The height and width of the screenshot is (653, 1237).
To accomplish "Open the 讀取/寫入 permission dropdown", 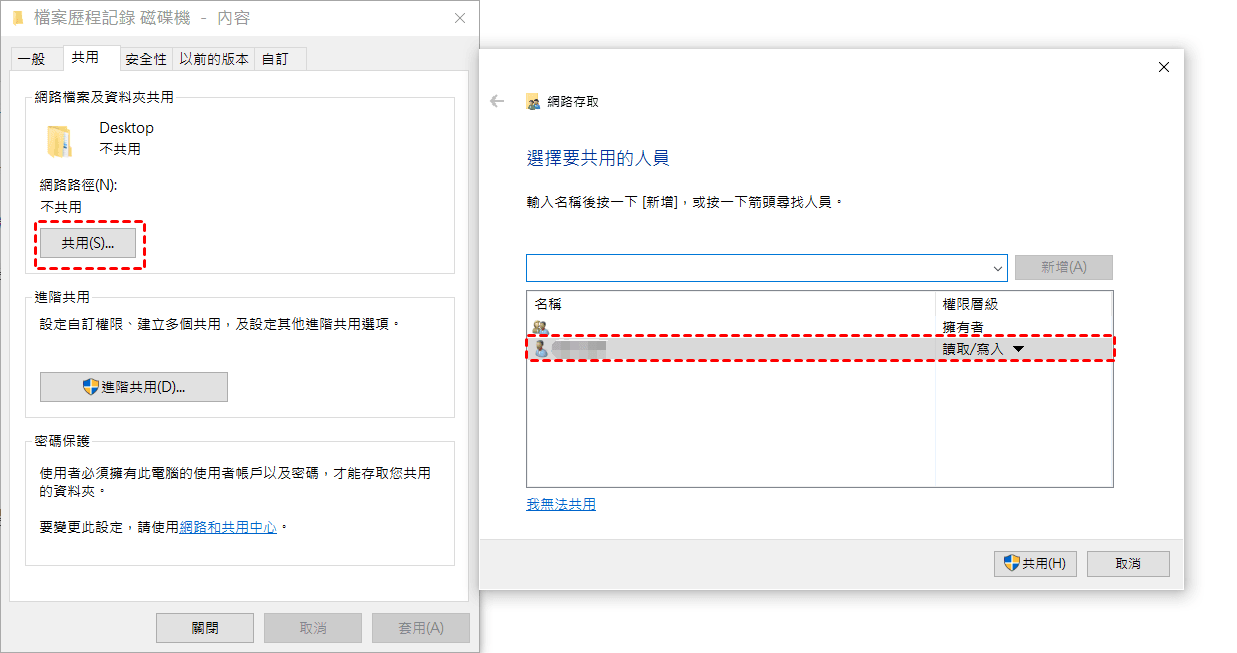I will [x=1019, y=349].
